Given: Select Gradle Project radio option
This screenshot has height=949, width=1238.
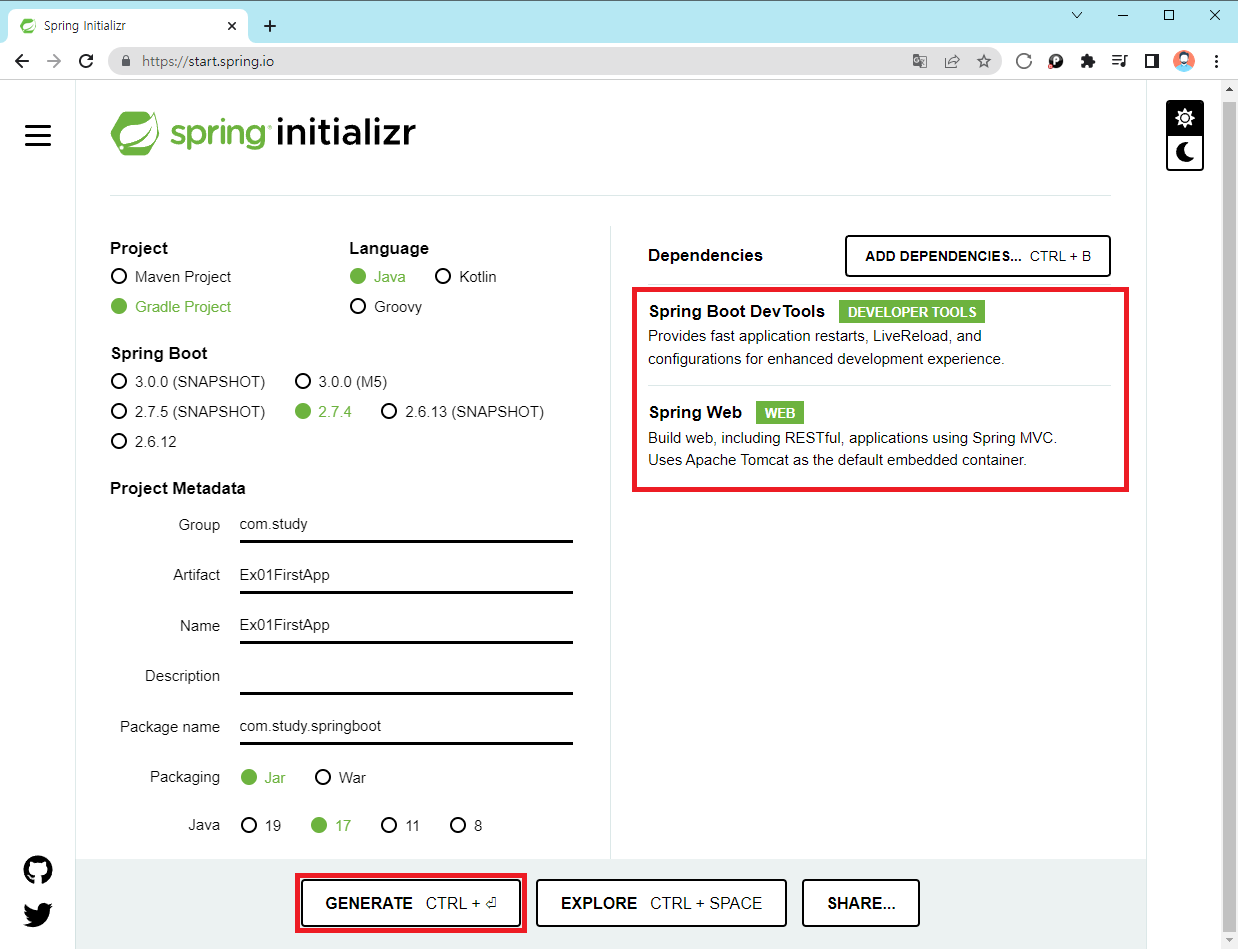Looking at the screenshot, I should tap(171, 307).
